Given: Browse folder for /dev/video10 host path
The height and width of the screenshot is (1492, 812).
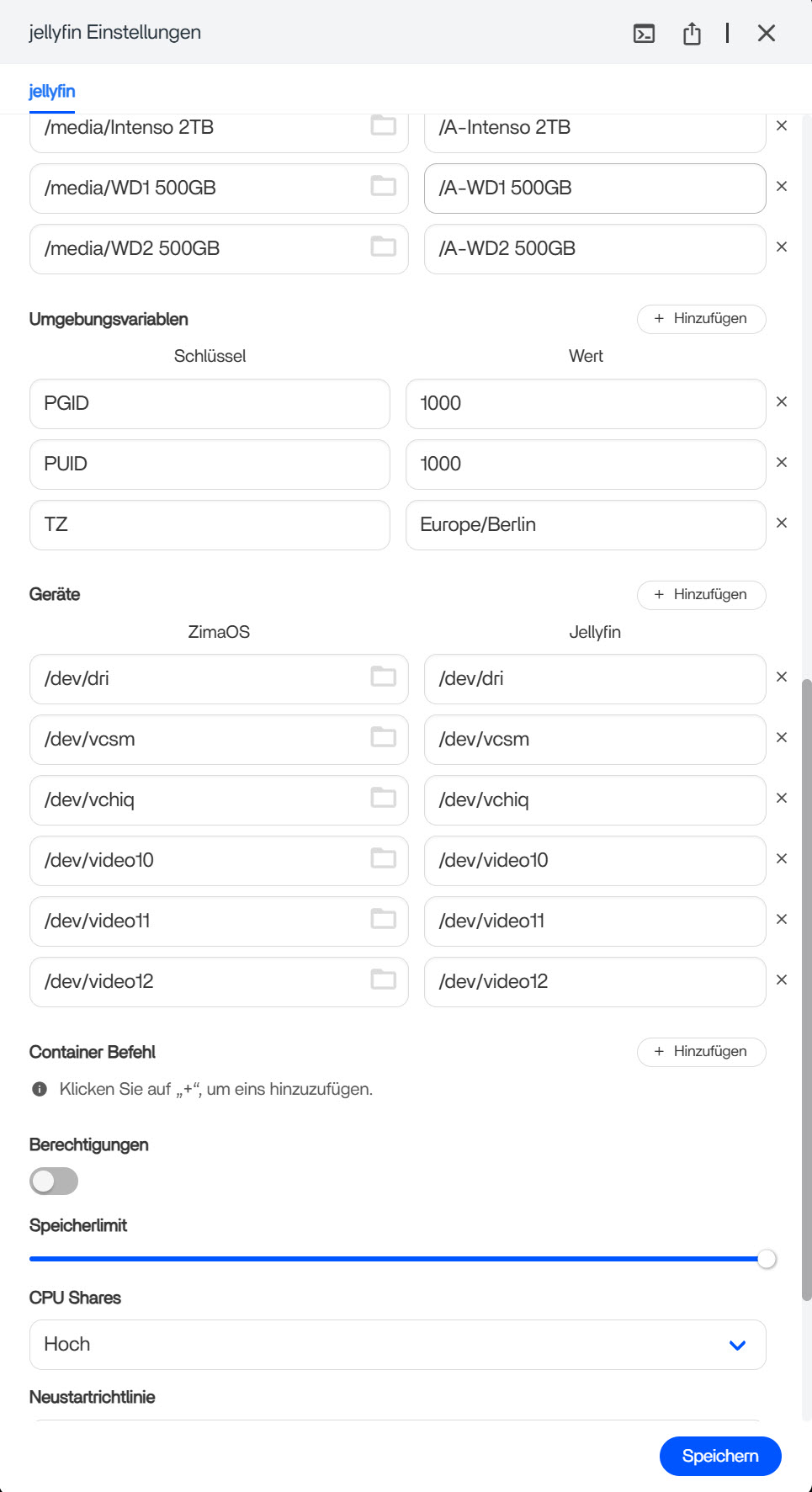Looking at the screenshot, I should coord(384,858).
